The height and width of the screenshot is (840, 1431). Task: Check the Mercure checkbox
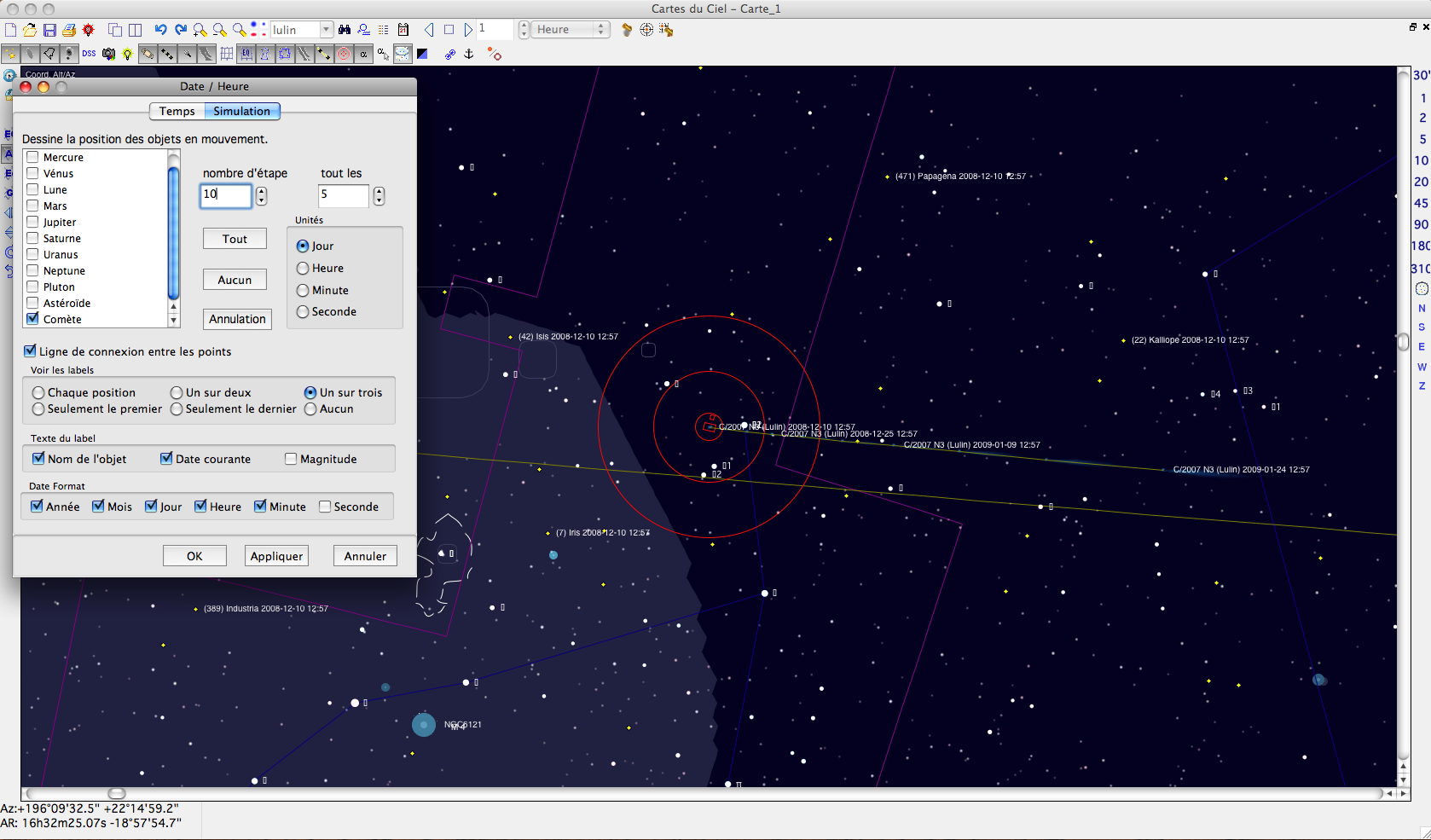tap(33, 157)
